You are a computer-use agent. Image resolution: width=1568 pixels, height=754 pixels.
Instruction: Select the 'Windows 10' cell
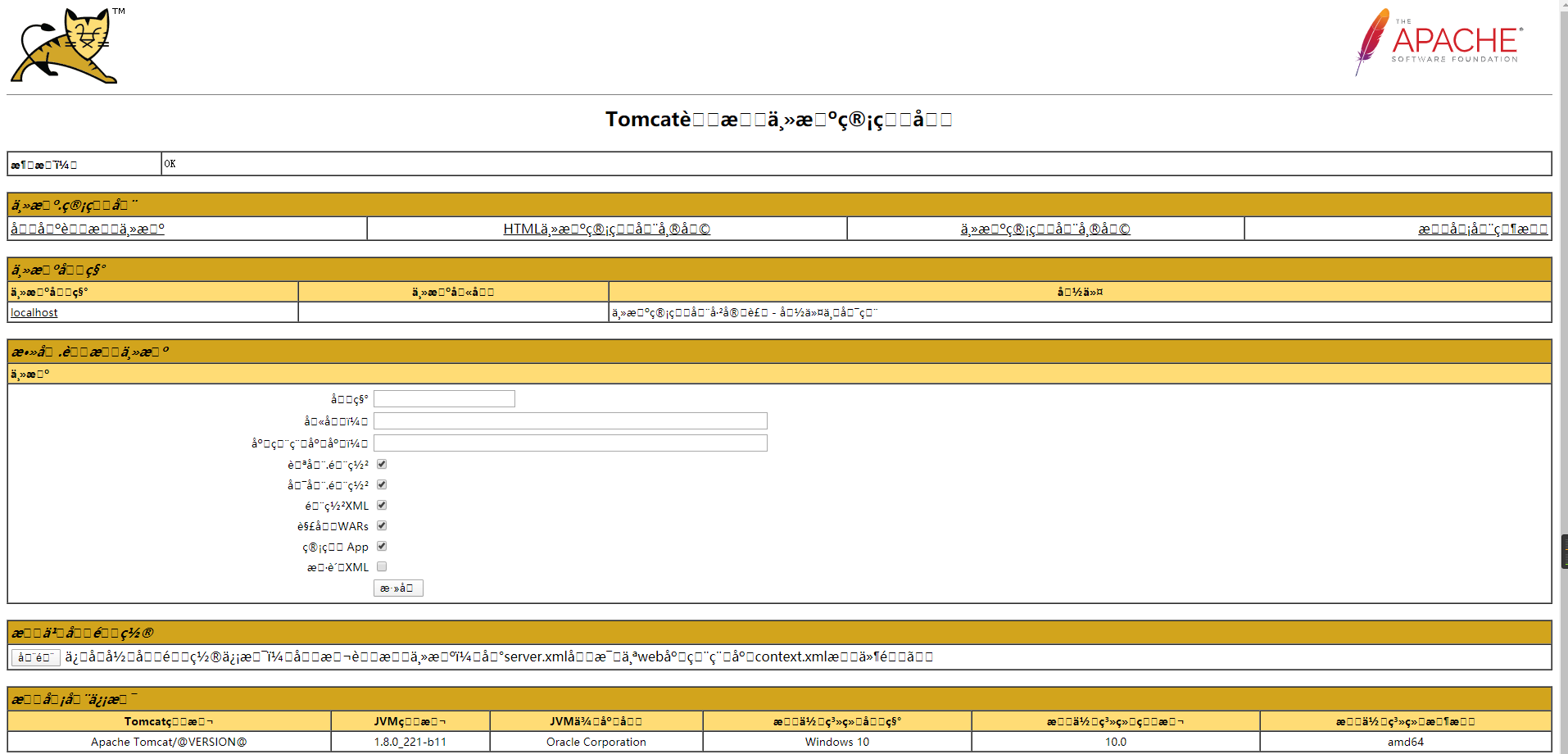click(x=837, y=742)
